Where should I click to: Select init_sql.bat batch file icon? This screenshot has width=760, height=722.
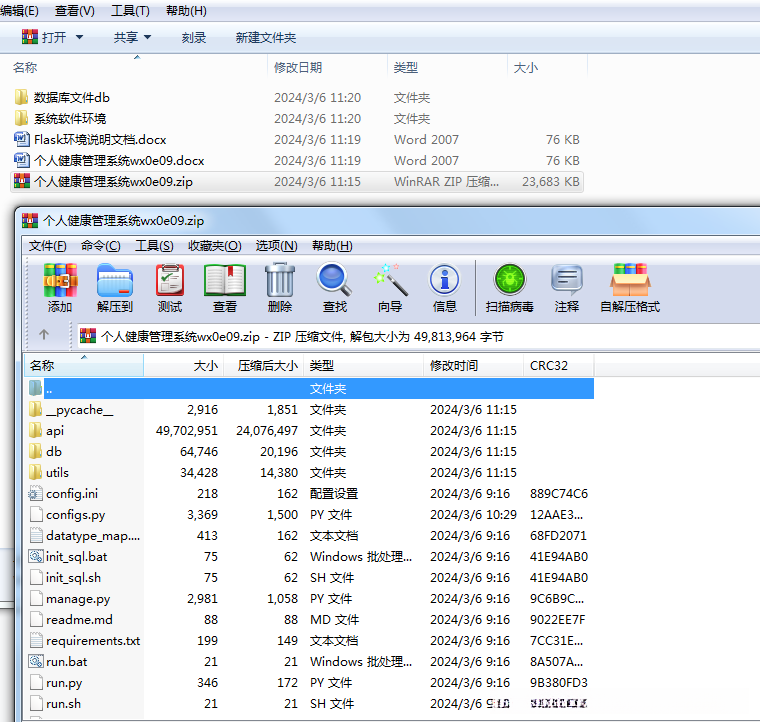35,557
